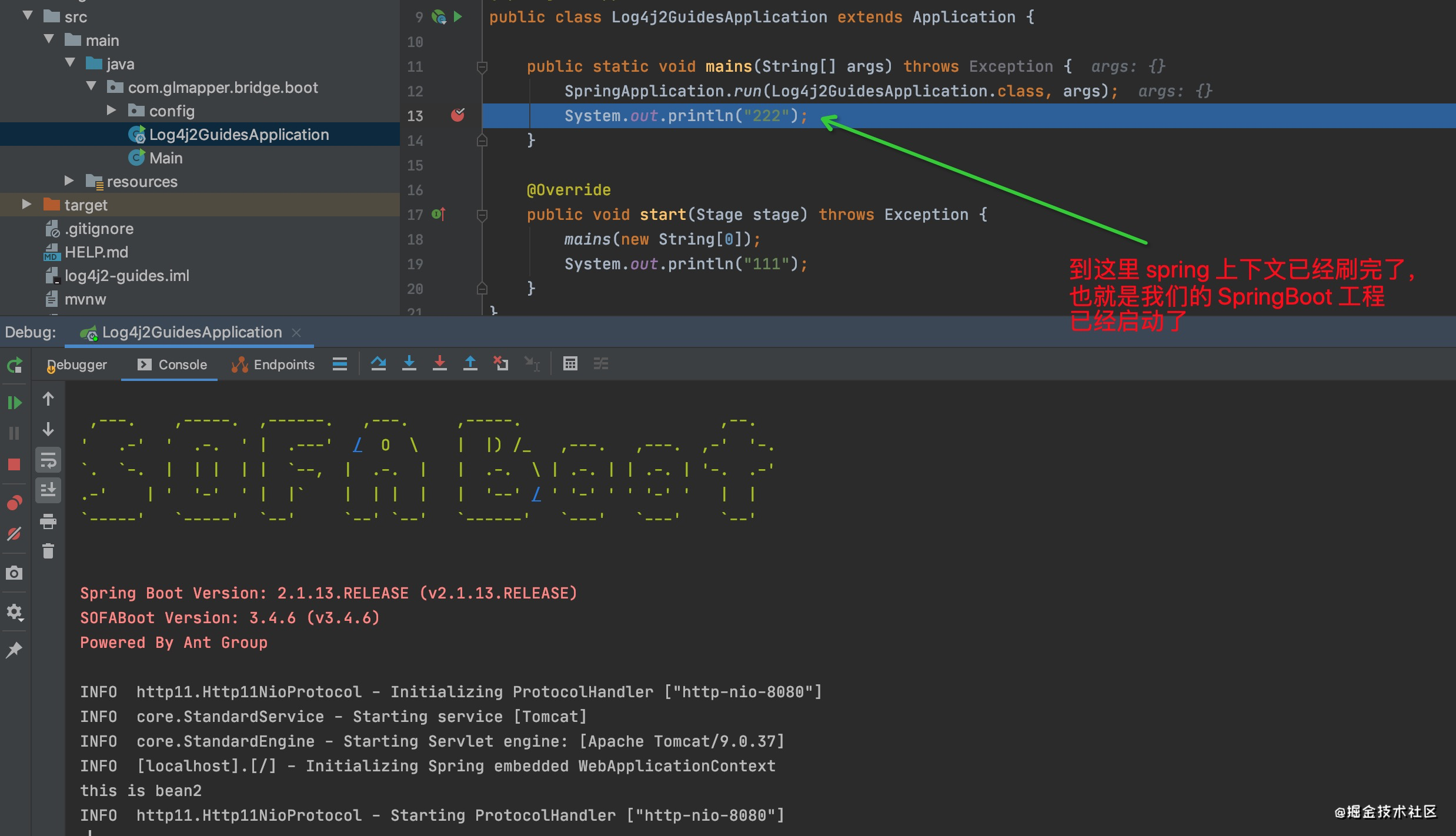Collapse mains method fold at line 11
This screenshot has width=1456, height=836.
[x=482, y=66]
